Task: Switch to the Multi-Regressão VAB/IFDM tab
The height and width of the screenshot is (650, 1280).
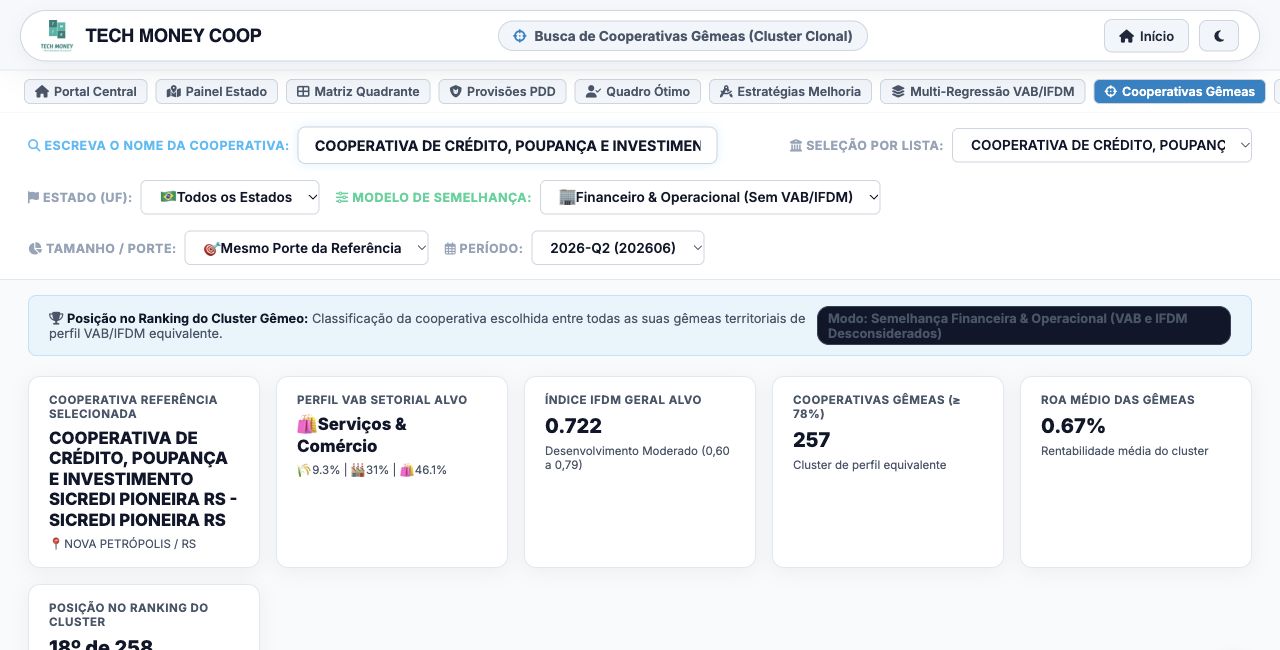Action: click(x=982, y=91)
